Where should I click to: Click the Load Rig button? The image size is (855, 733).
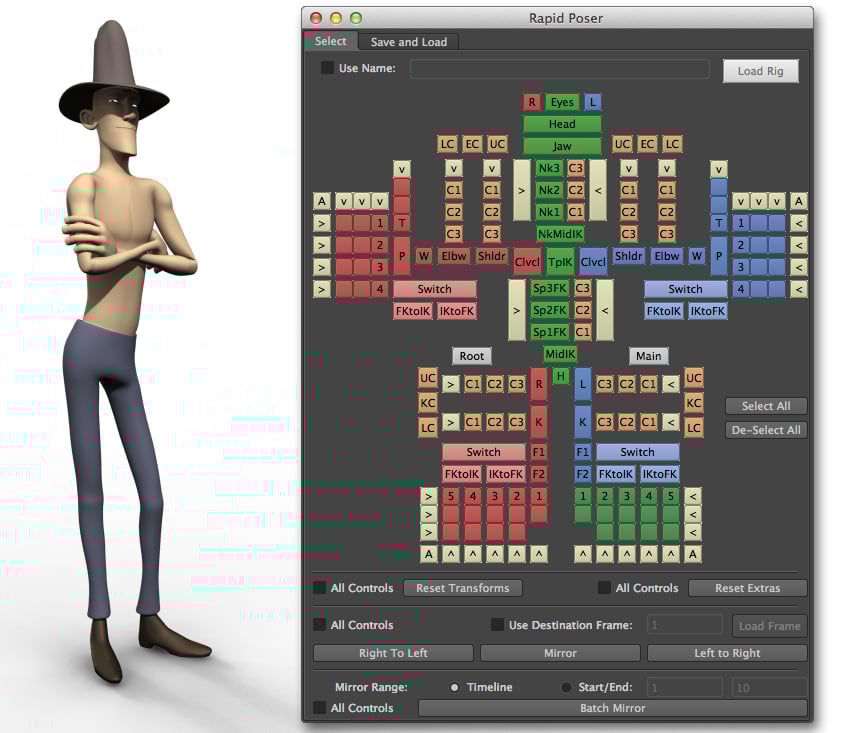pos(761,71)
